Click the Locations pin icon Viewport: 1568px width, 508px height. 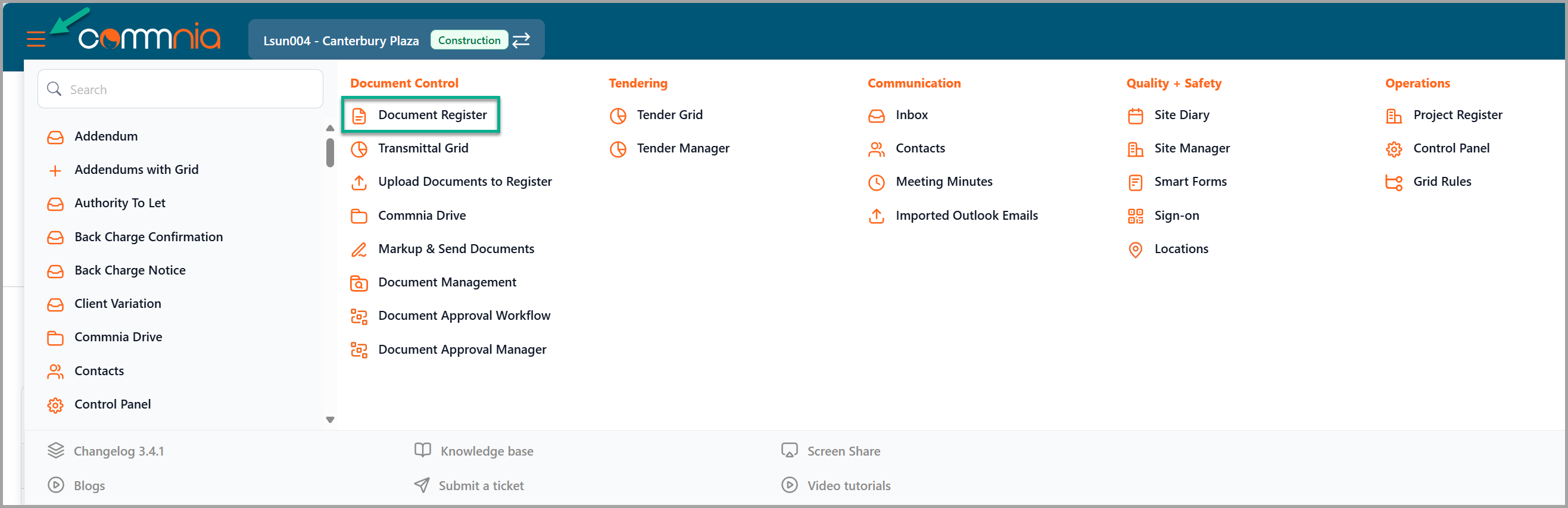[x=1135, y=250]
